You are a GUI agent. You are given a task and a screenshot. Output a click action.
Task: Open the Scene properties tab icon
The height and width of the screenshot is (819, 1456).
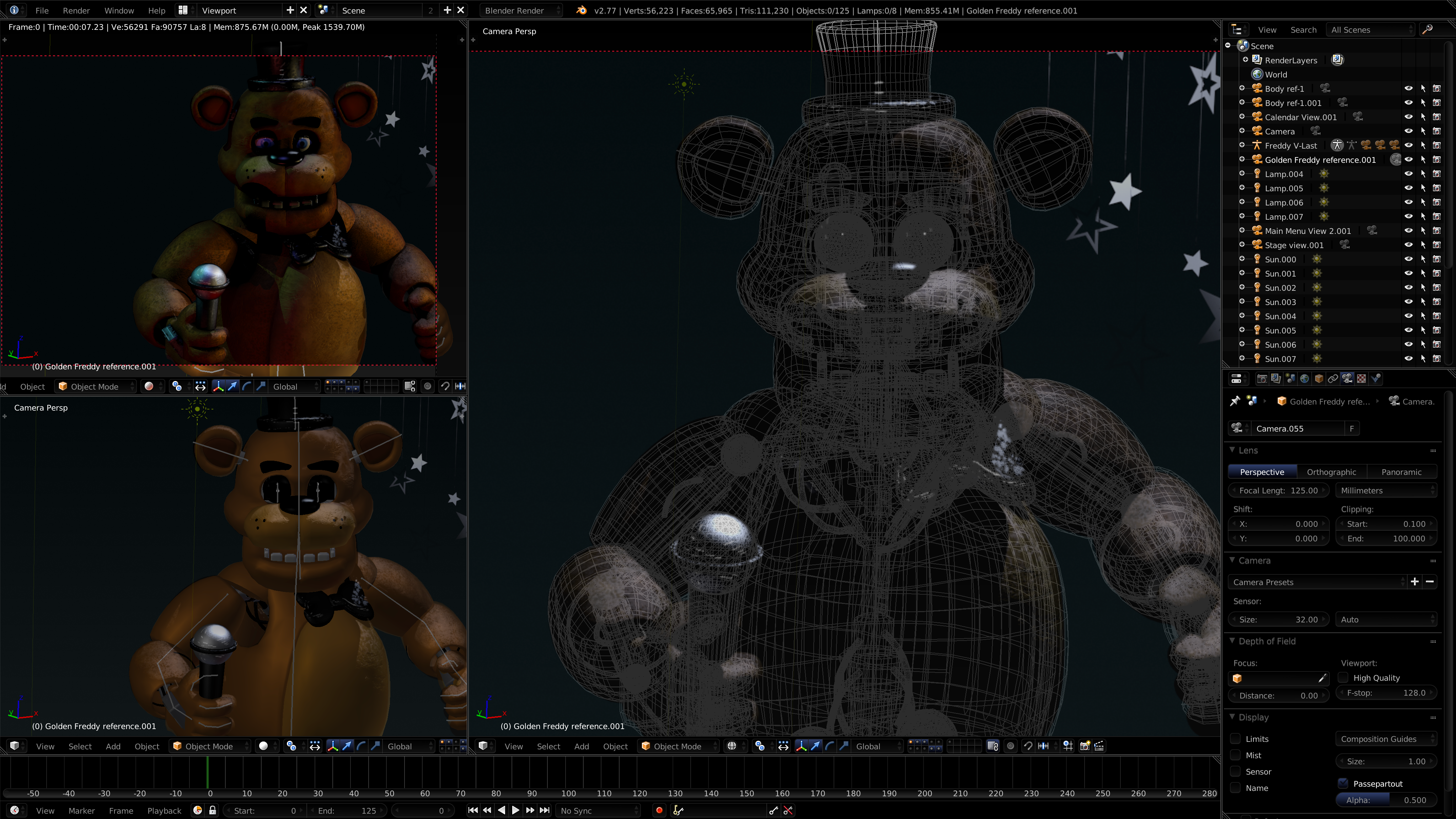pyautogui.click(x=1290, y=379)
